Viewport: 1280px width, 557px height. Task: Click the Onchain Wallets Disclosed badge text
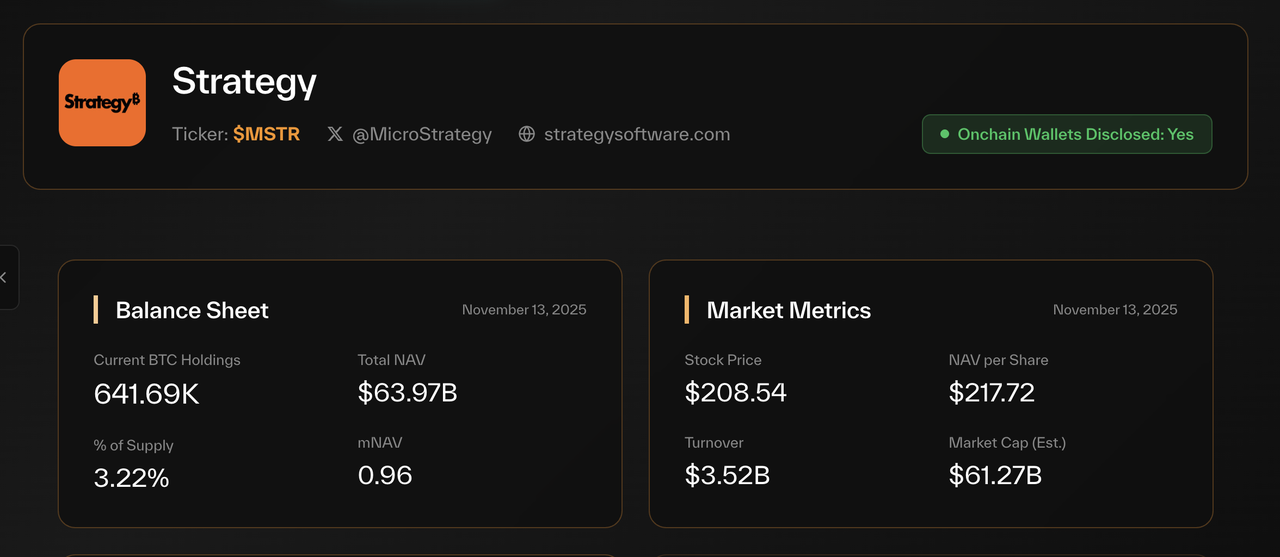tap(1075, 134)
